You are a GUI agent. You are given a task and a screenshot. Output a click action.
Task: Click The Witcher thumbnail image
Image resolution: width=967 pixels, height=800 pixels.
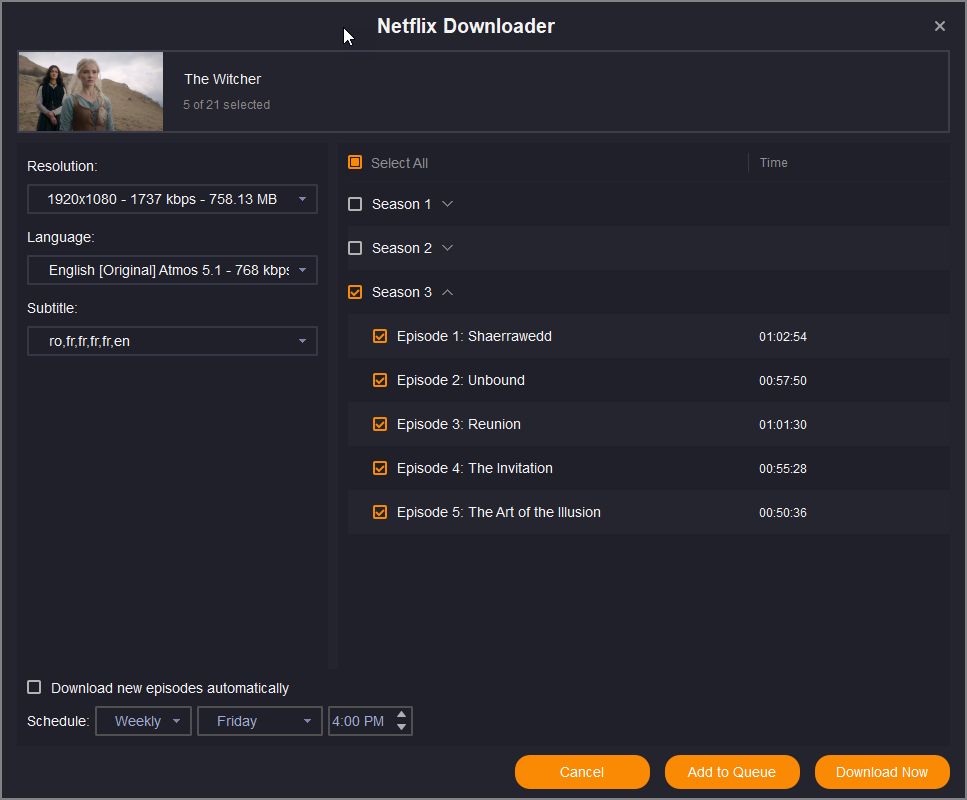tap(91, 92)
